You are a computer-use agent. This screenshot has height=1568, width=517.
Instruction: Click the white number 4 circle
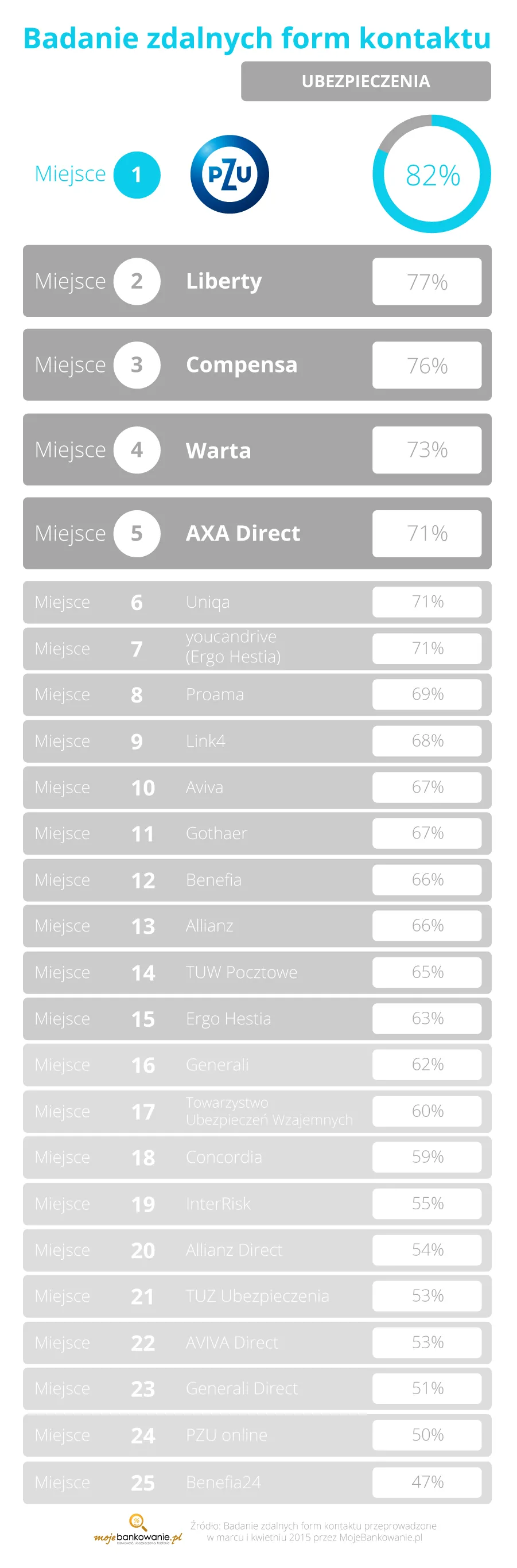137,450
